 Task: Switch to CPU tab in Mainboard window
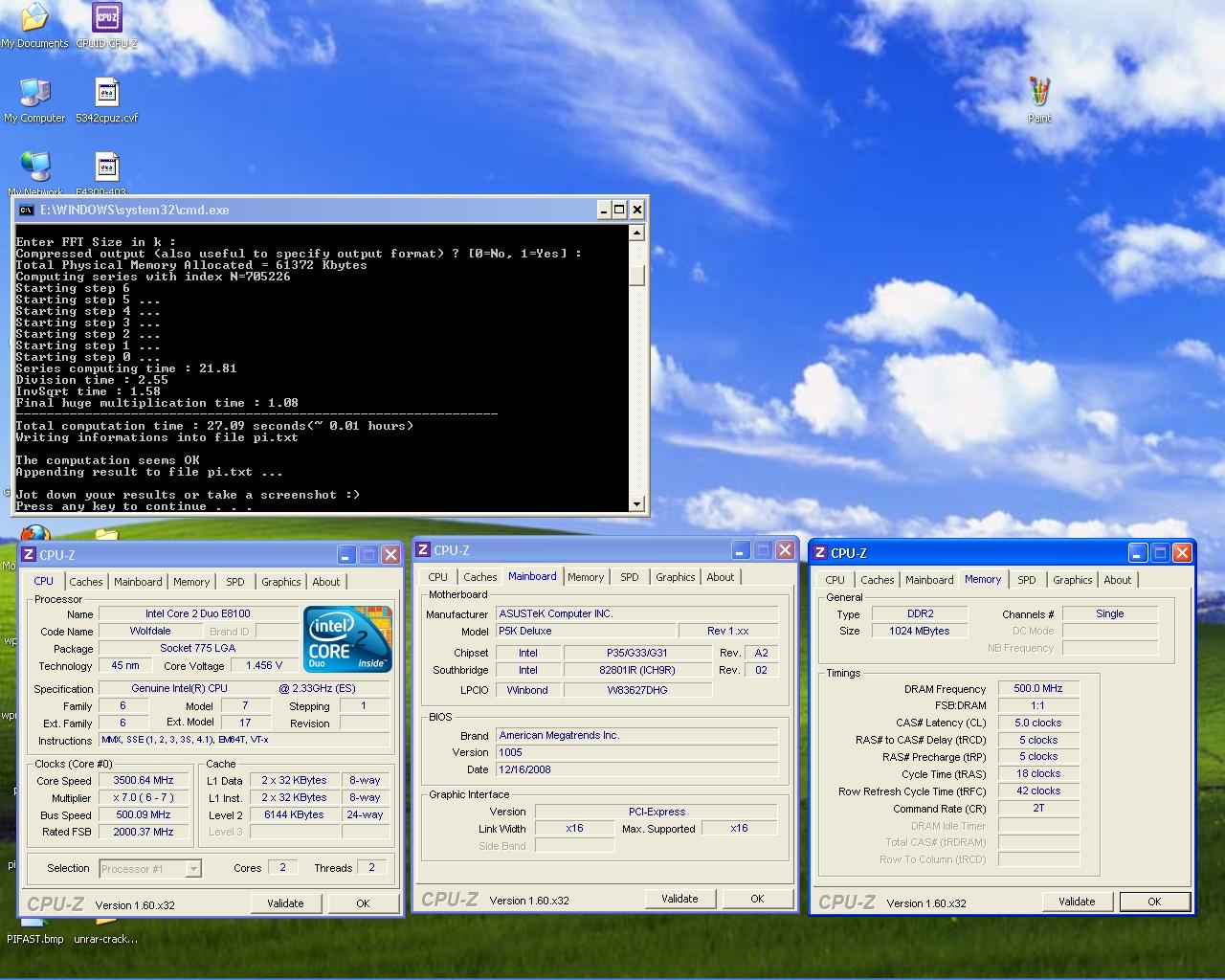tap(438, 577)
